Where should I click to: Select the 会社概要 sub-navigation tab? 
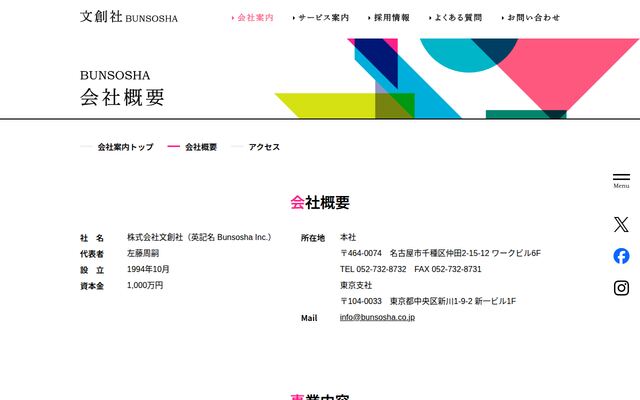[201, 147]
